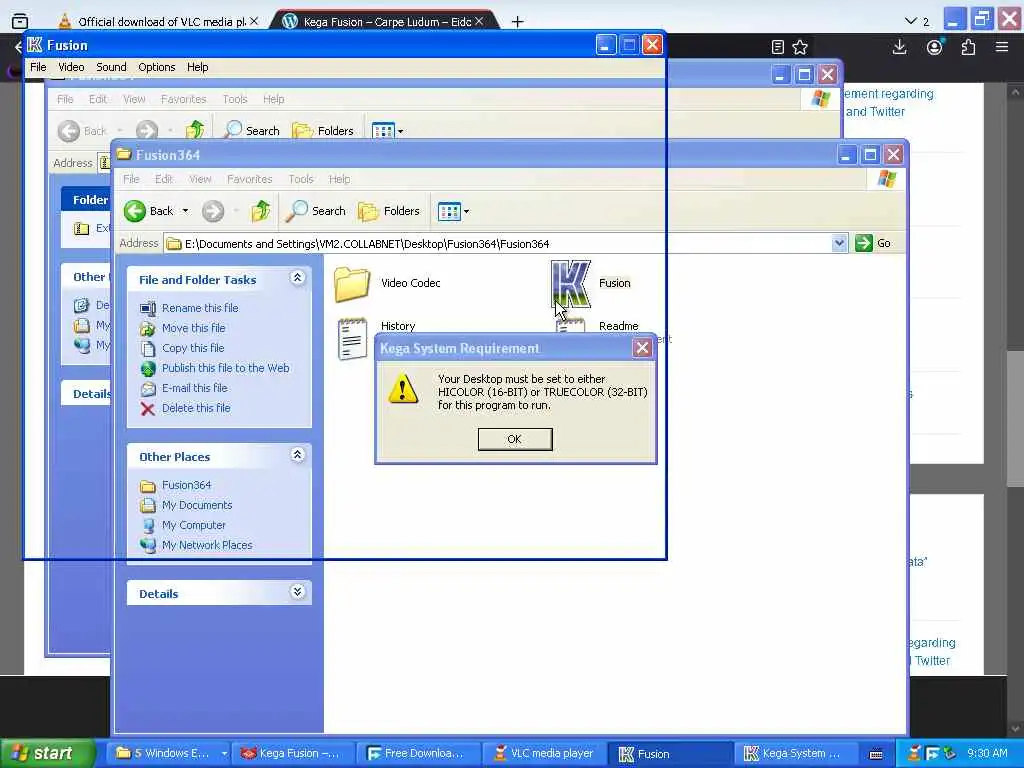Screen dimensions: 1024x768
Task: Click the Windows Start button
Action: (47, 754)
